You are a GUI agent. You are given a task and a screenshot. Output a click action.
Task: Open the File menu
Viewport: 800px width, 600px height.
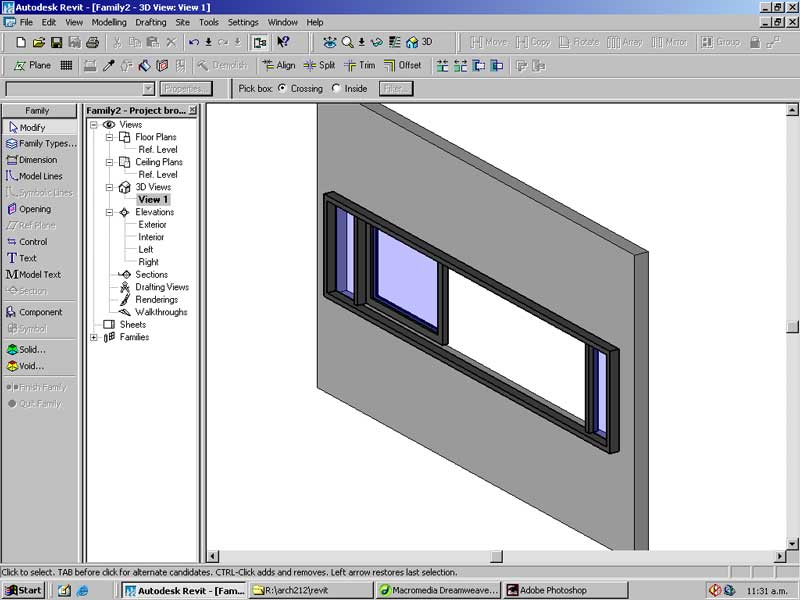pos(26,22)
